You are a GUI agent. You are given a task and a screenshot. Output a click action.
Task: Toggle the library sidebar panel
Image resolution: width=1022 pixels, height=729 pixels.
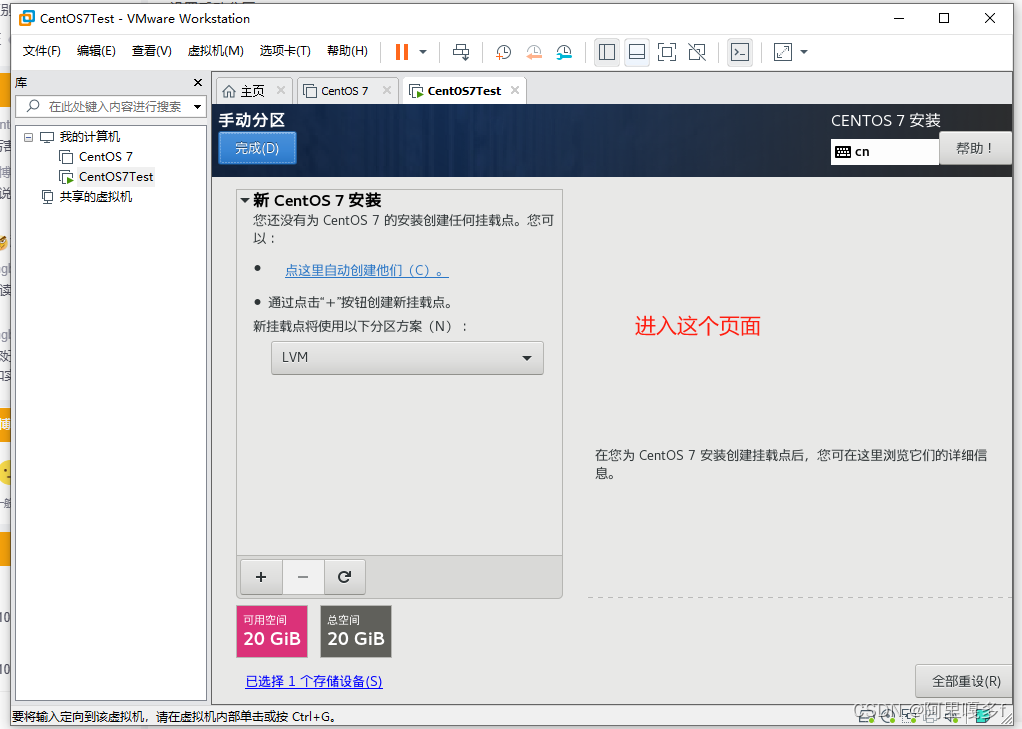tap(607, 51)
